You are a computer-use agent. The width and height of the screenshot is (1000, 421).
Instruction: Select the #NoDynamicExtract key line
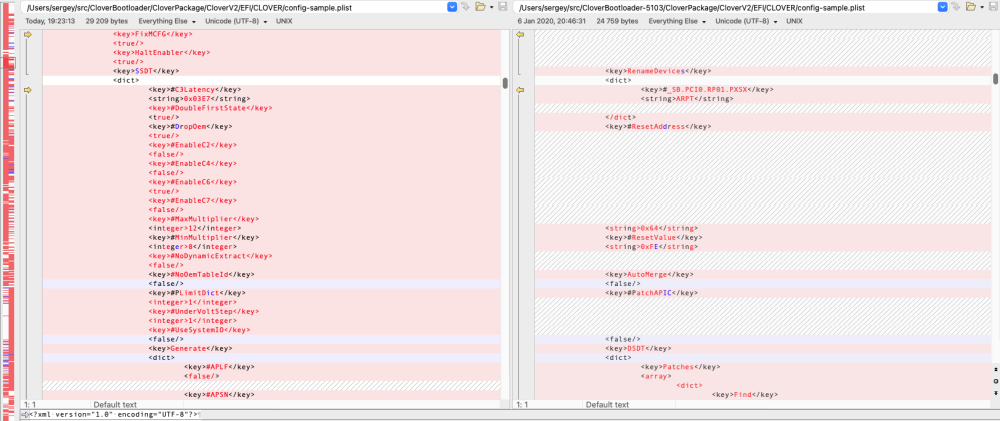point(210,256)
